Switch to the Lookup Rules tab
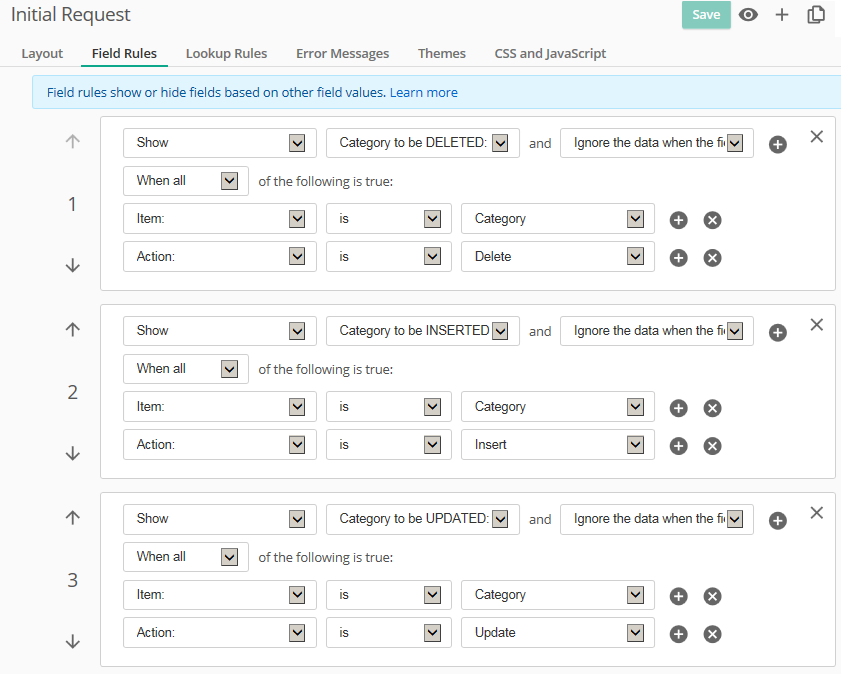Screen dimensions: 841x674 (x=226, y=53)
